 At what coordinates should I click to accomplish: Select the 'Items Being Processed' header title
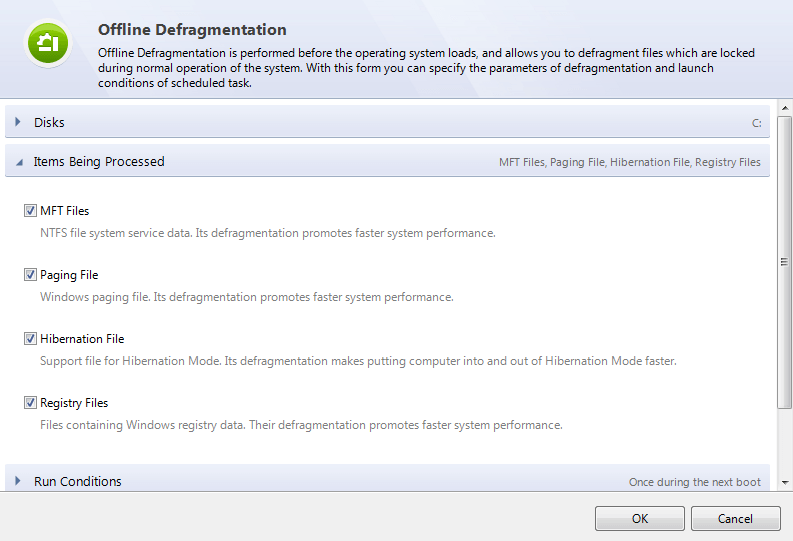(x=99, y=162)
